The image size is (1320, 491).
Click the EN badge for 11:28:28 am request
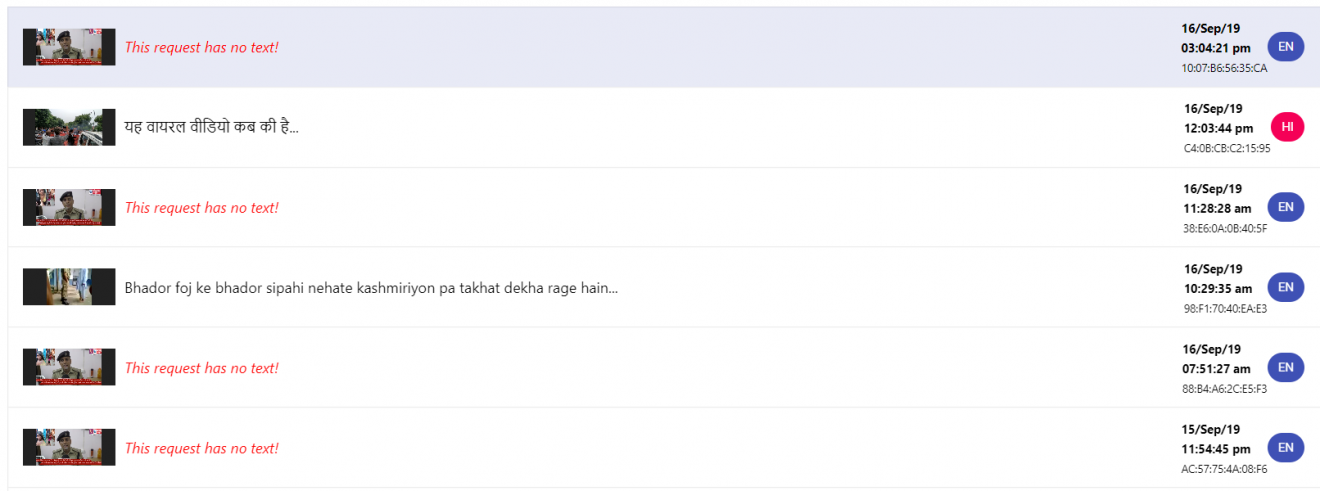click(1286, 207)
